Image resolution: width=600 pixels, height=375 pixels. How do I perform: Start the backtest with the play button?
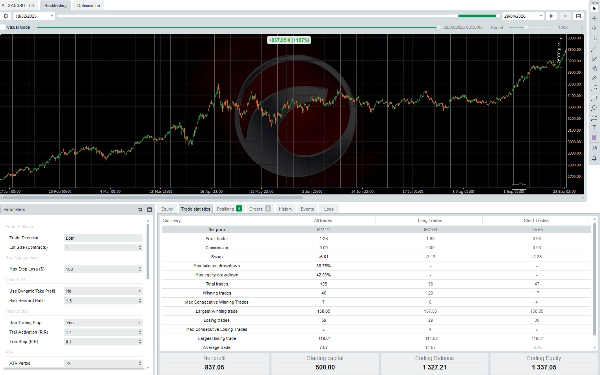[551, 16]
